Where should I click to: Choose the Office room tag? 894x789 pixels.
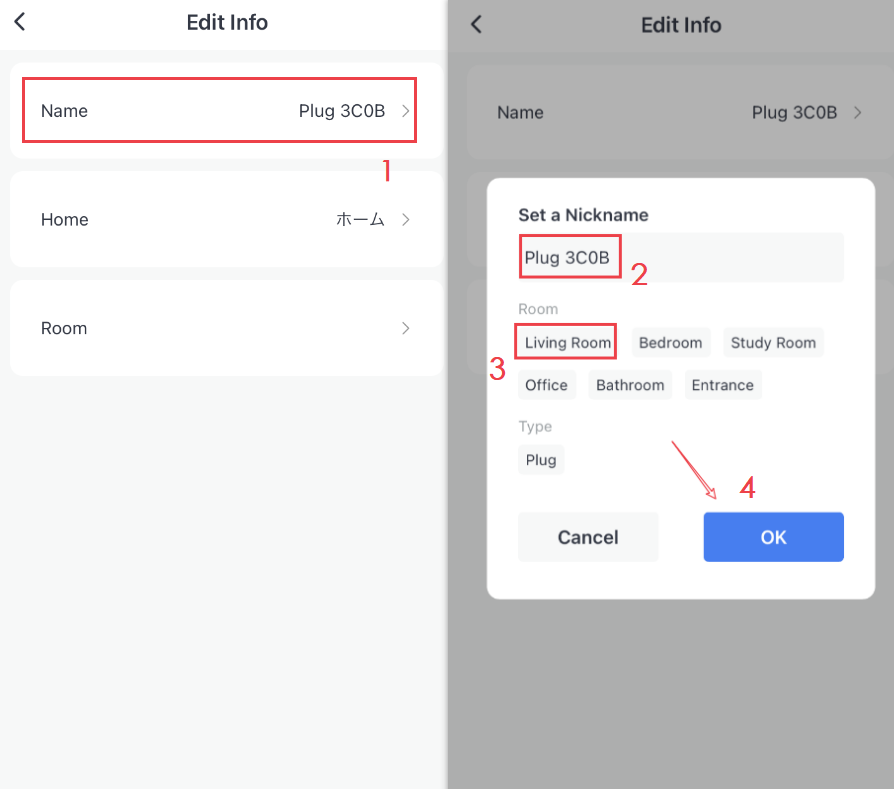click(546, 385)
